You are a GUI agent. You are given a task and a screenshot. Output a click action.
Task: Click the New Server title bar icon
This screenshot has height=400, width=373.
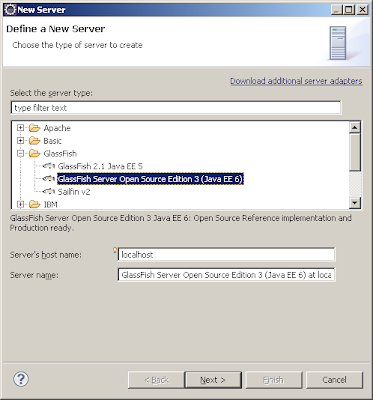pyautogui.click(x=10, y=10)
